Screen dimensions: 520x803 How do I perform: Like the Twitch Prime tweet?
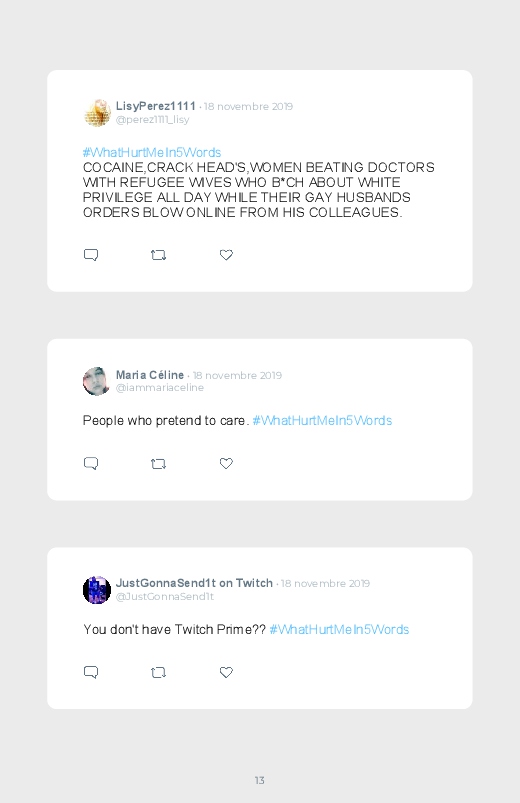(226, 672)
